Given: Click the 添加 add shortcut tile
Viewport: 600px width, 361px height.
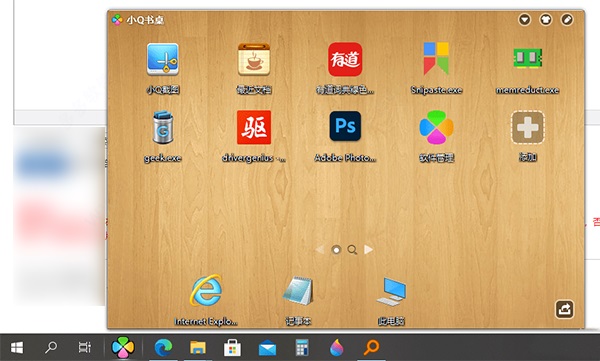Looking at the screenshot, I should pyautogui.click(x=528, y=127).
